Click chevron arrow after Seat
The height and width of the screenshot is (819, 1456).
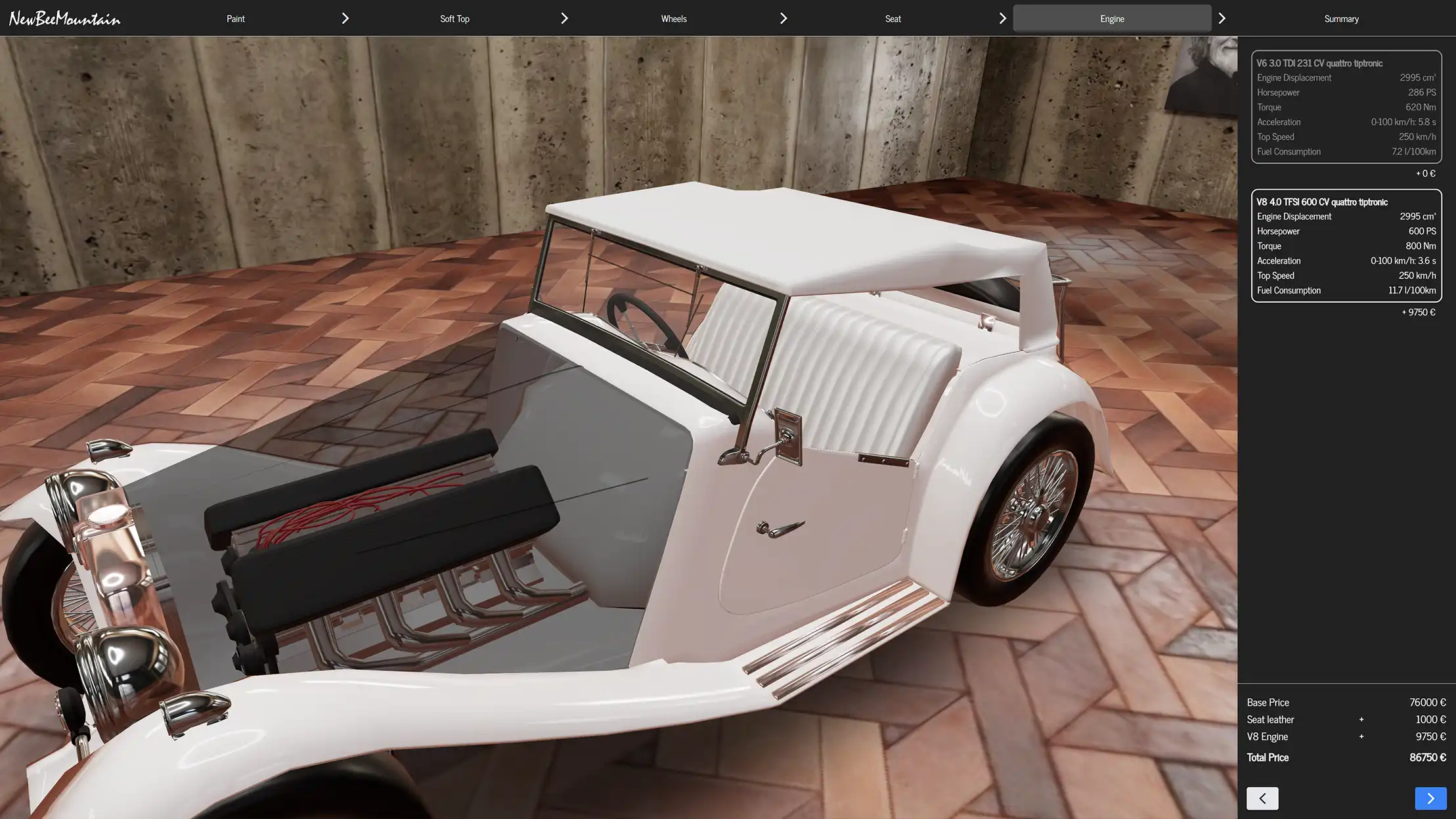1003,18
